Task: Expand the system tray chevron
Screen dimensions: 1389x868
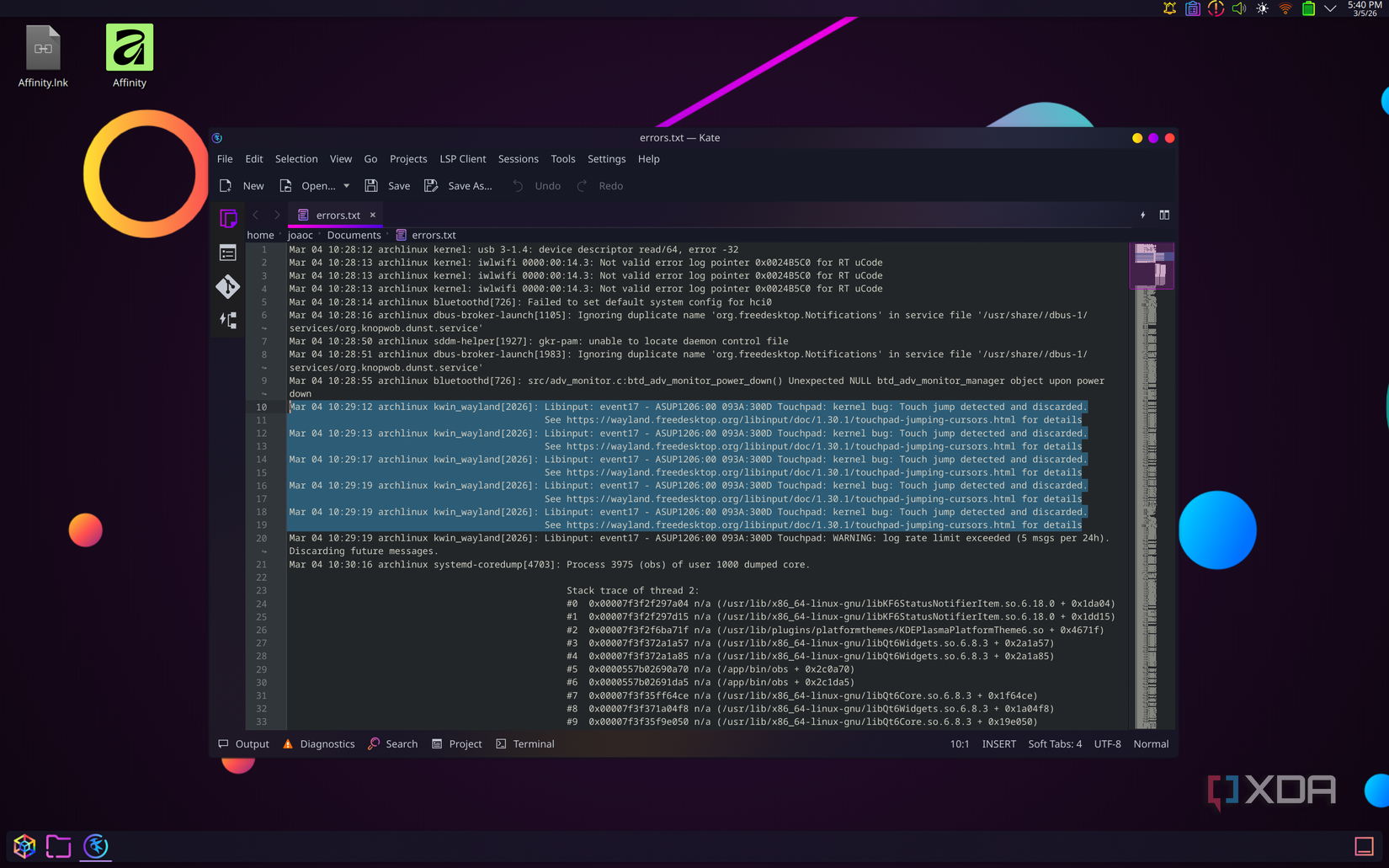Action: (1330, 8)
